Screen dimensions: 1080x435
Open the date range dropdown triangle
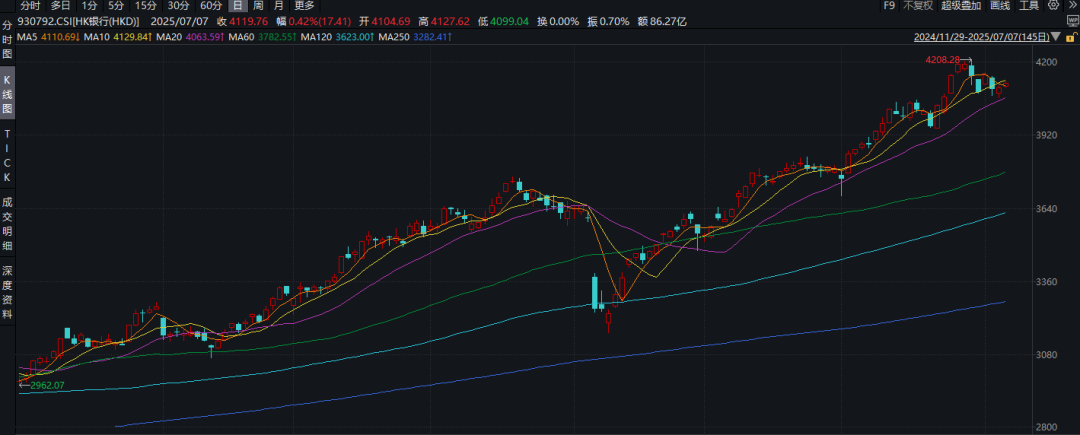[x=1056, y=36]
